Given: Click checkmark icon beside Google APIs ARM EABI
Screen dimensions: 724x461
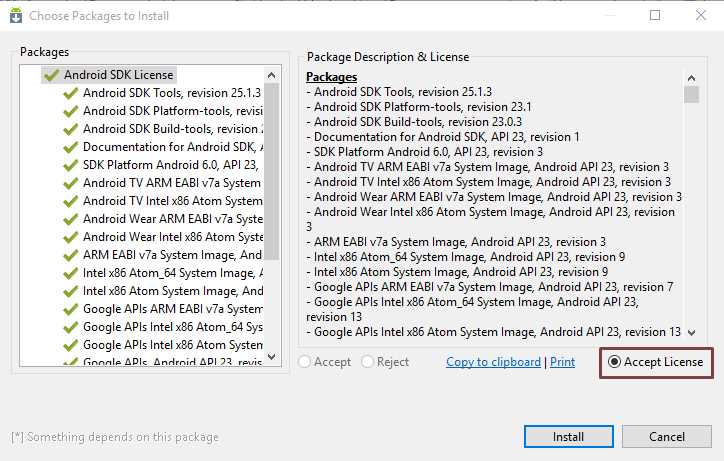Looking at the screenshot, I should [x=70, y=309].
